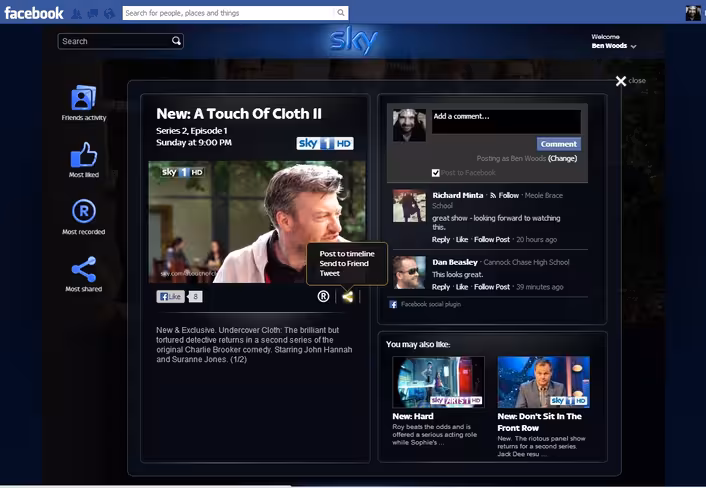Open Don't Sit In The Front Row thumbnail
The height and width of the screenshot is (488, 706).
click(x=543, y=382)
